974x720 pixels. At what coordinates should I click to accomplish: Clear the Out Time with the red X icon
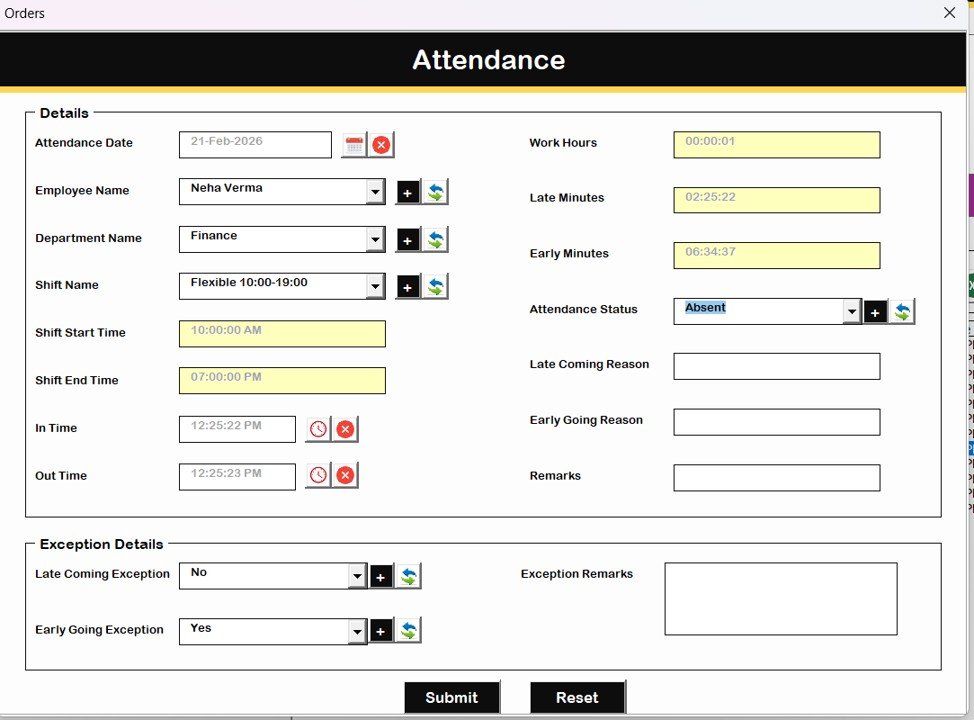pyautogui.click(x=344, y=475)
